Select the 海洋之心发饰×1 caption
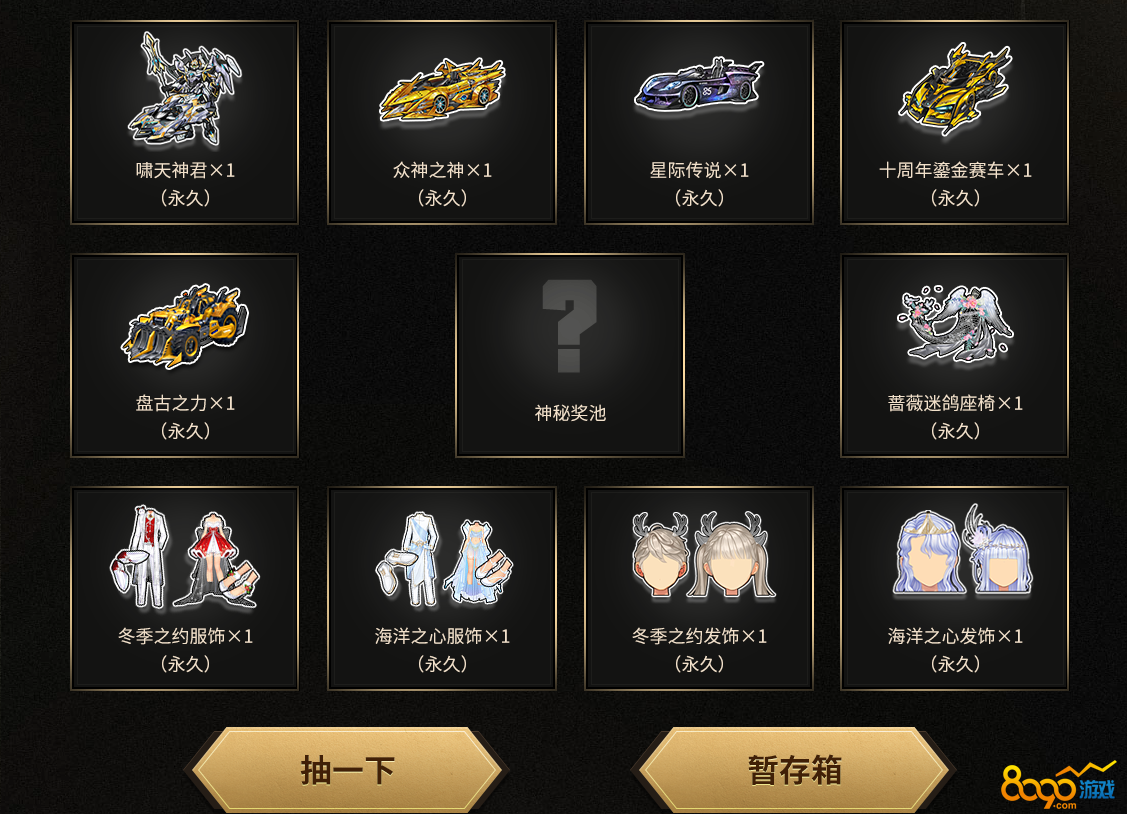The height and width of the screenshot is (814, 1127). pos(955,636)
